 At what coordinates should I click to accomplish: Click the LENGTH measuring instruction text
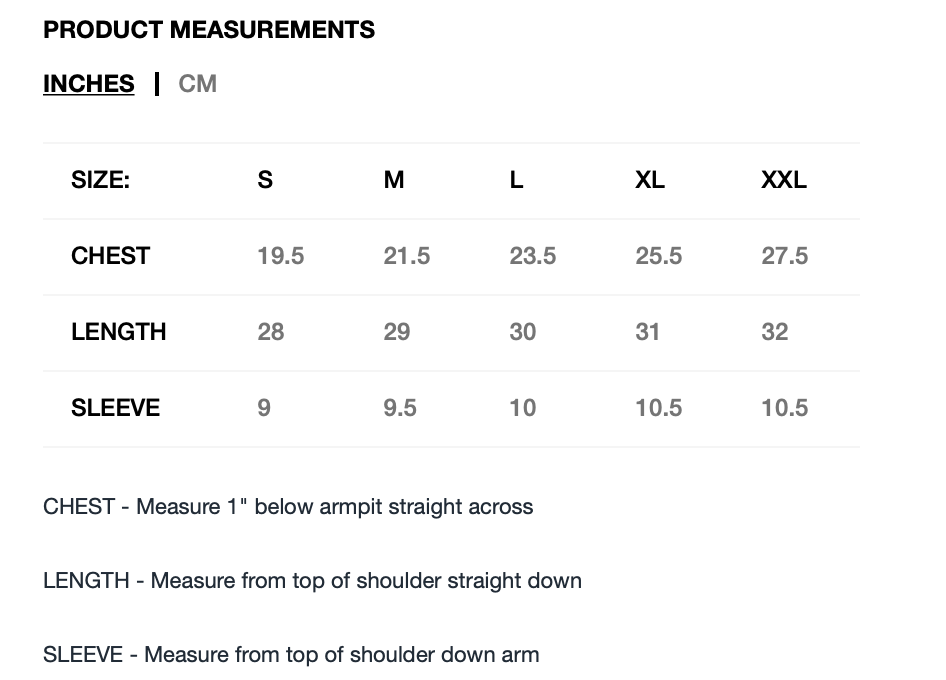(x=312, y=581)
